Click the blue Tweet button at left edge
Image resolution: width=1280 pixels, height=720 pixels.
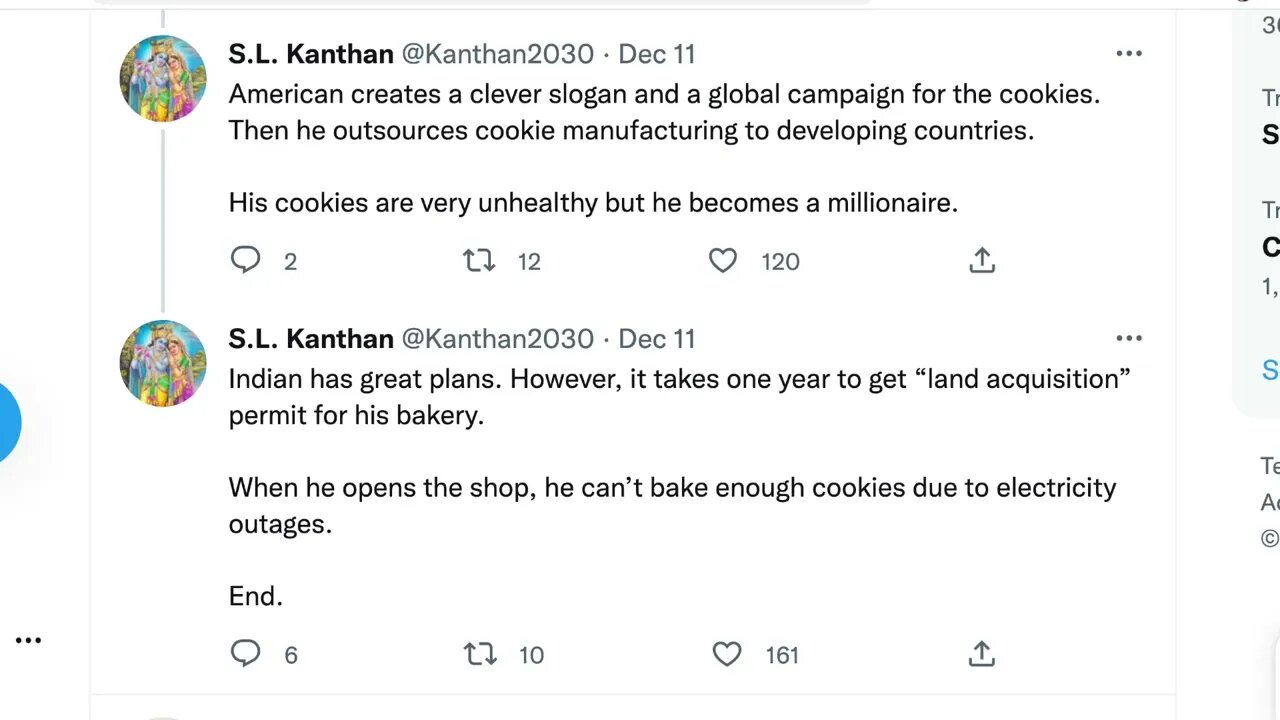tap(8, 422)
